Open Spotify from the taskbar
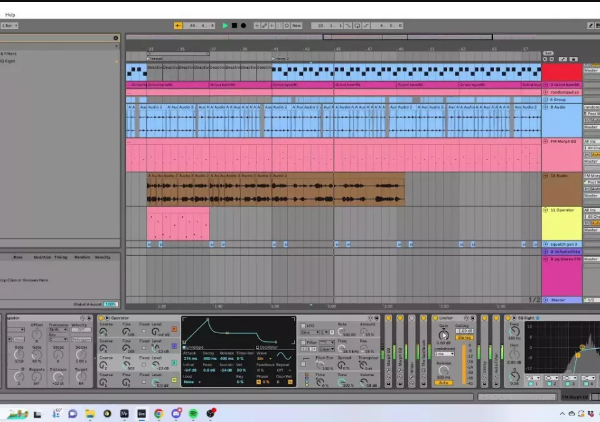 pyautogui.click(x=194, y=412)
